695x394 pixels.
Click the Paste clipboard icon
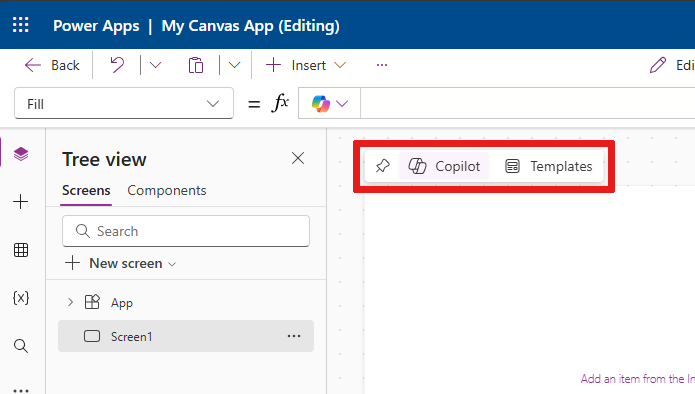pyautogui.click(x=195, y=65)
